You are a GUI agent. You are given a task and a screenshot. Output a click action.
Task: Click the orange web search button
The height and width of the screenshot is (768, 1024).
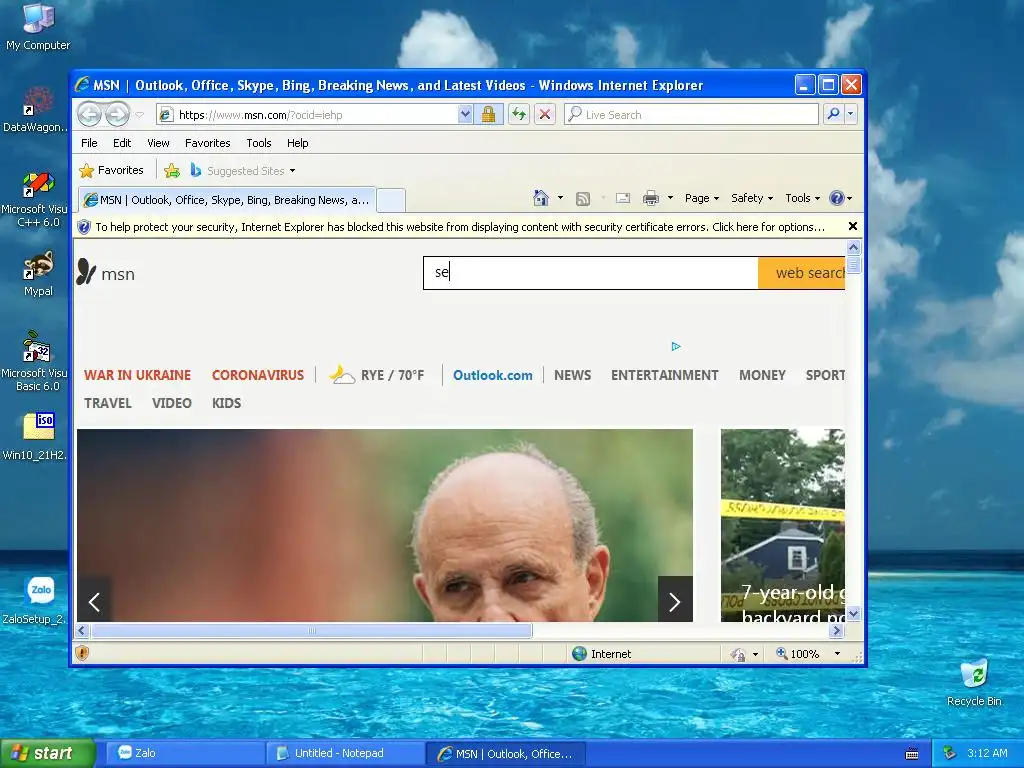(x=801, y=272)
